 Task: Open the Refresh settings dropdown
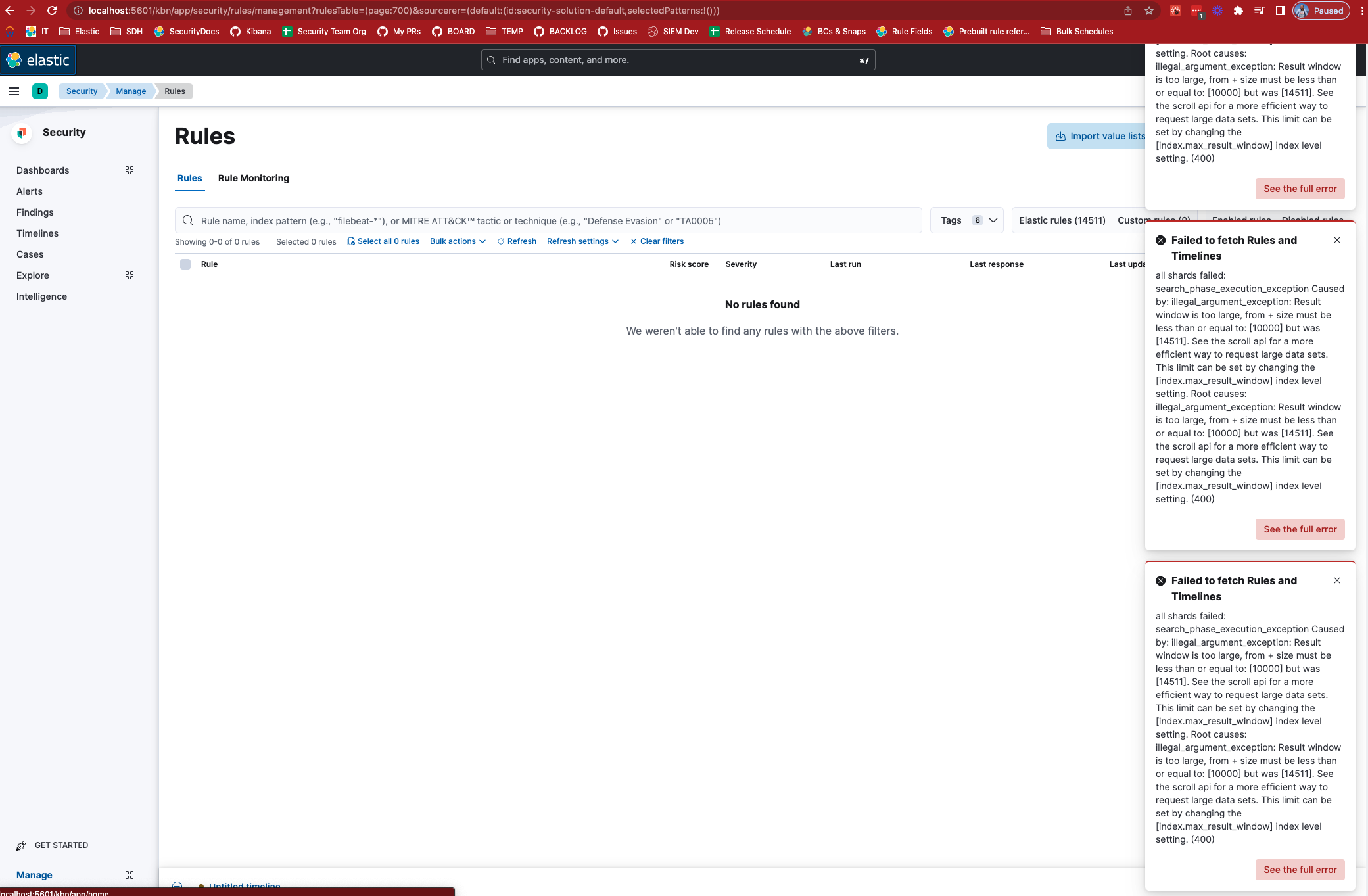[x=581, y=241]
